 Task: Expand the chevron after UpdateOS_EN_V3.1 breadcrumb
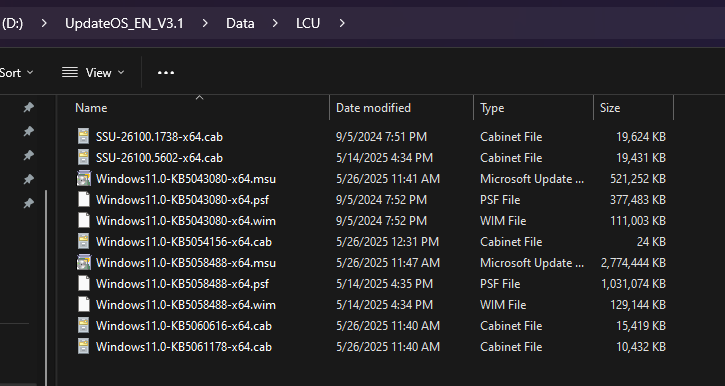coord(205,23)
